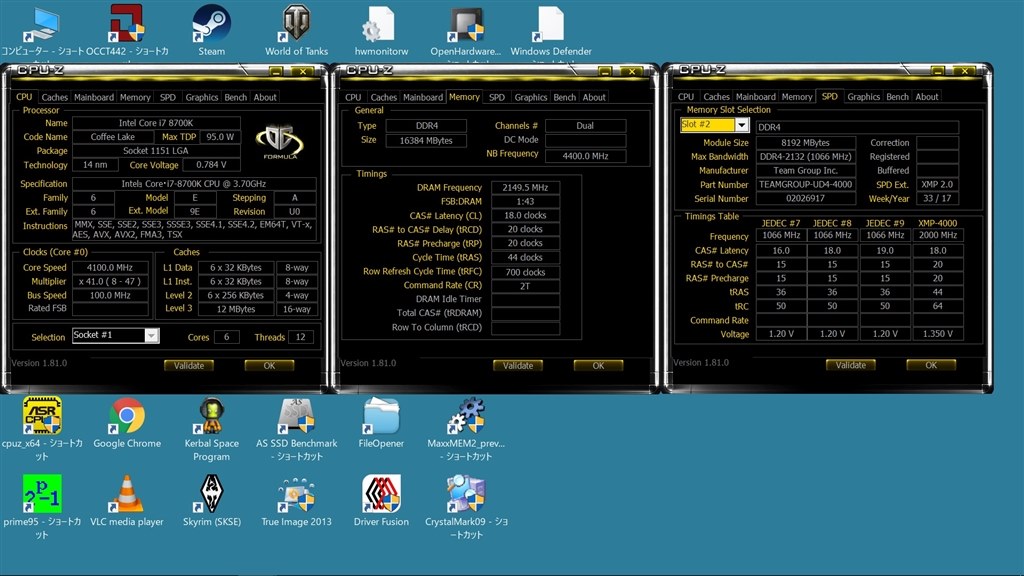Viewport: 1024px width, 576px height.
Task: Launch Kerbal Space Program icon
Action: click(x=212, y=415)
